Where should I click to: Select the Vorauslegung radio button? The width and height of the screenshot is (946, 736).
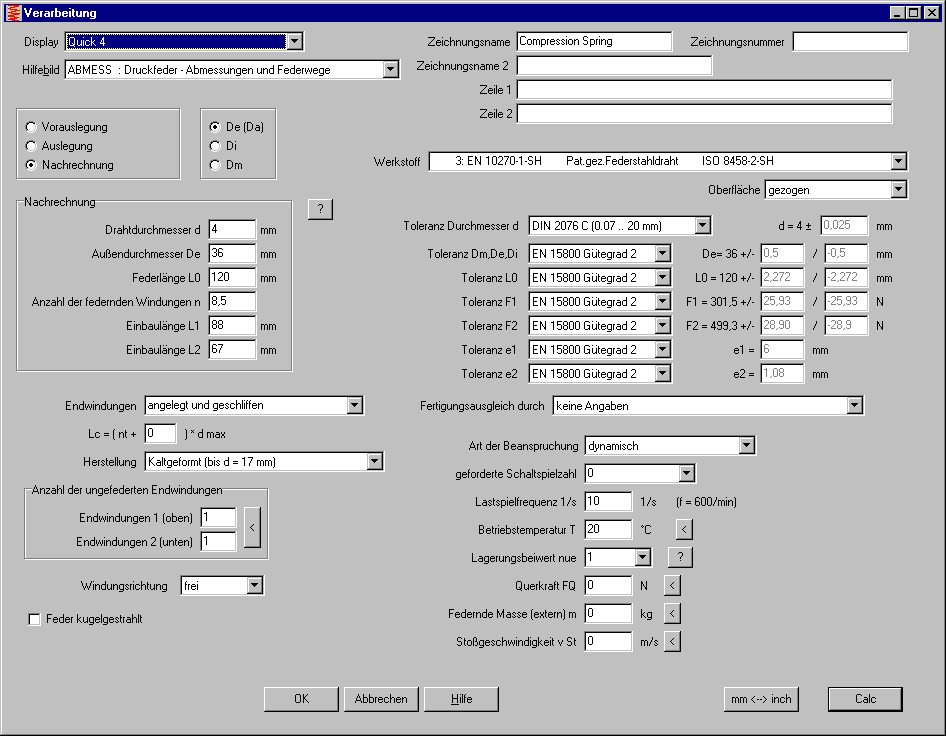pyautogui.click(x=32, y=127)
